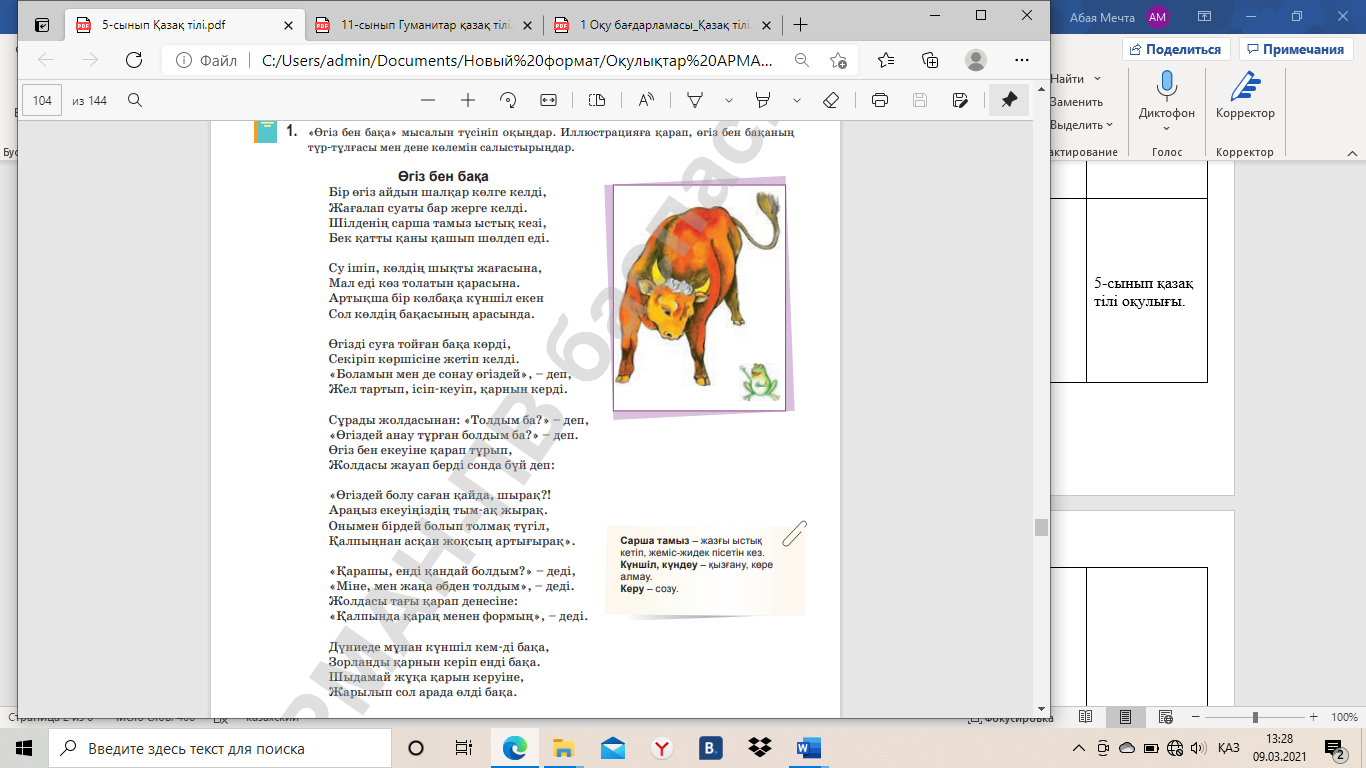This screenshot has height=768, width=1366.
Task: Expand the Draw tool options arrow
Action: (729, 100)
